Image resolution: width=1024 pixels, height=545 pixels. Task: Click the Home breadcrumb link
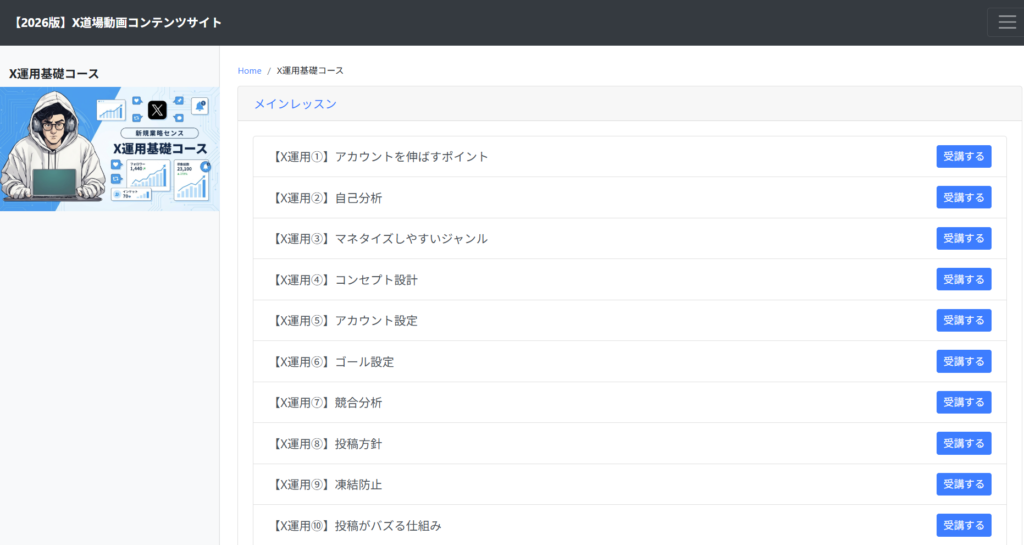coord(249,71)
